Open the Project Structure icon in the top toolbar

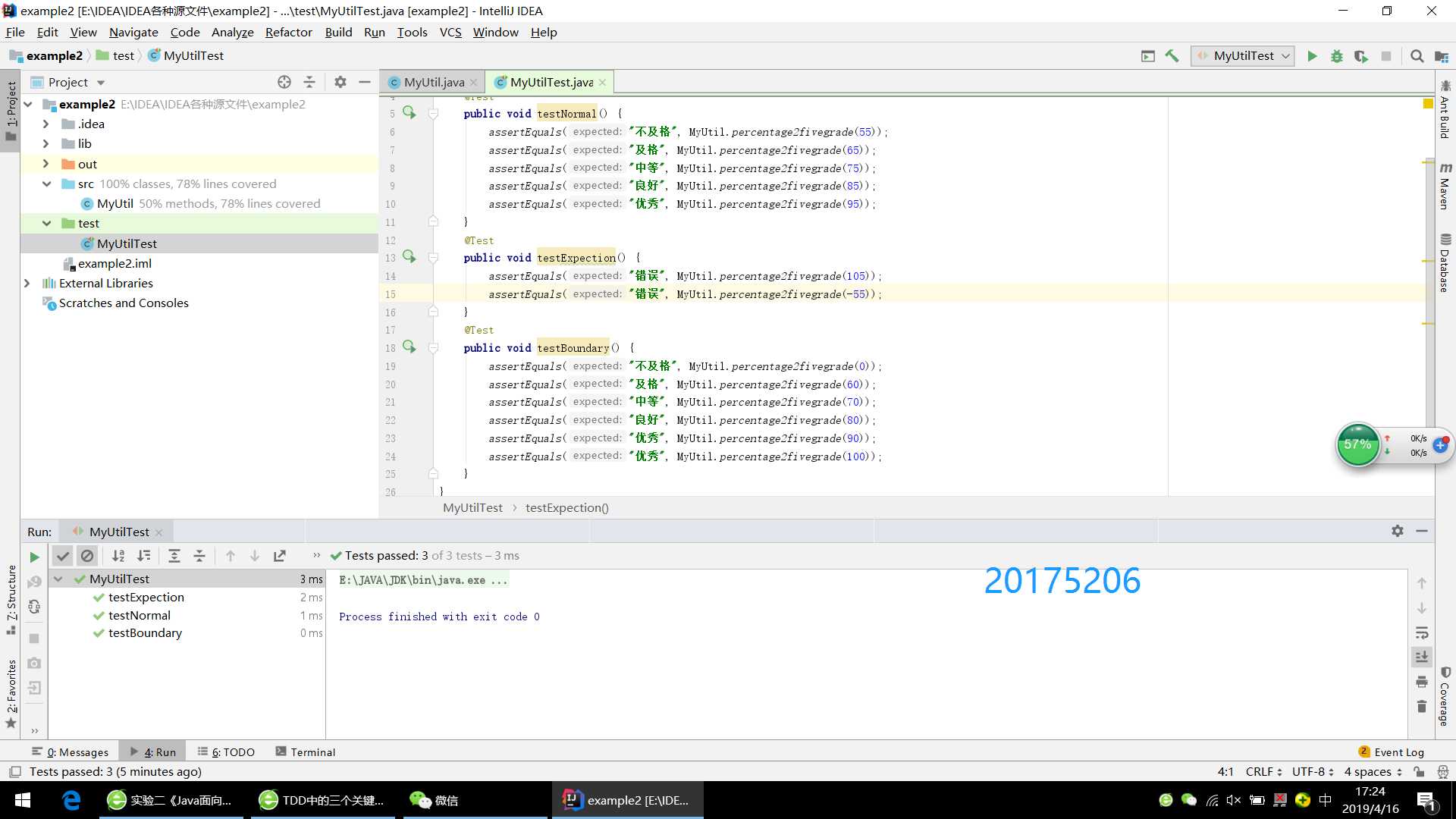[1442, 56]
